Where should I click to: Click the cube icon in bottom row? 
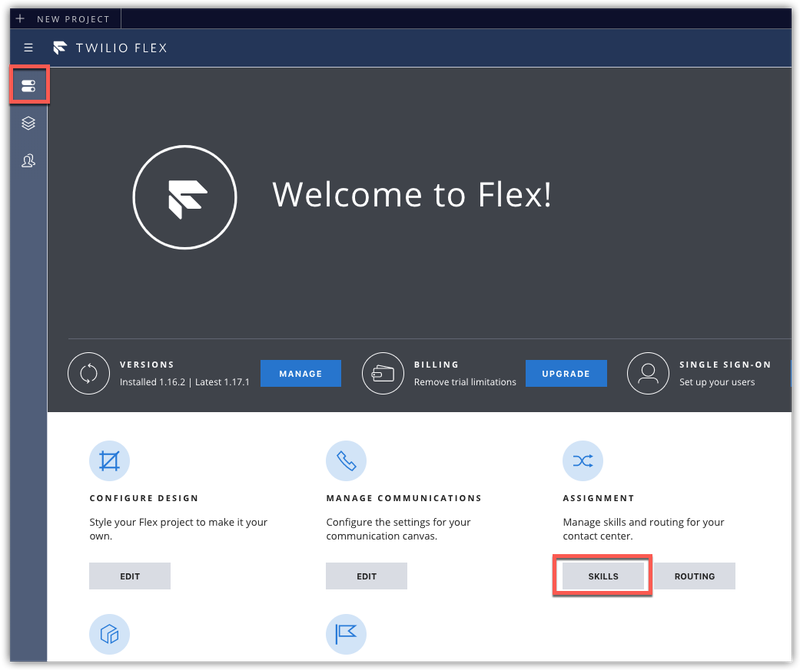coord(109,634)
